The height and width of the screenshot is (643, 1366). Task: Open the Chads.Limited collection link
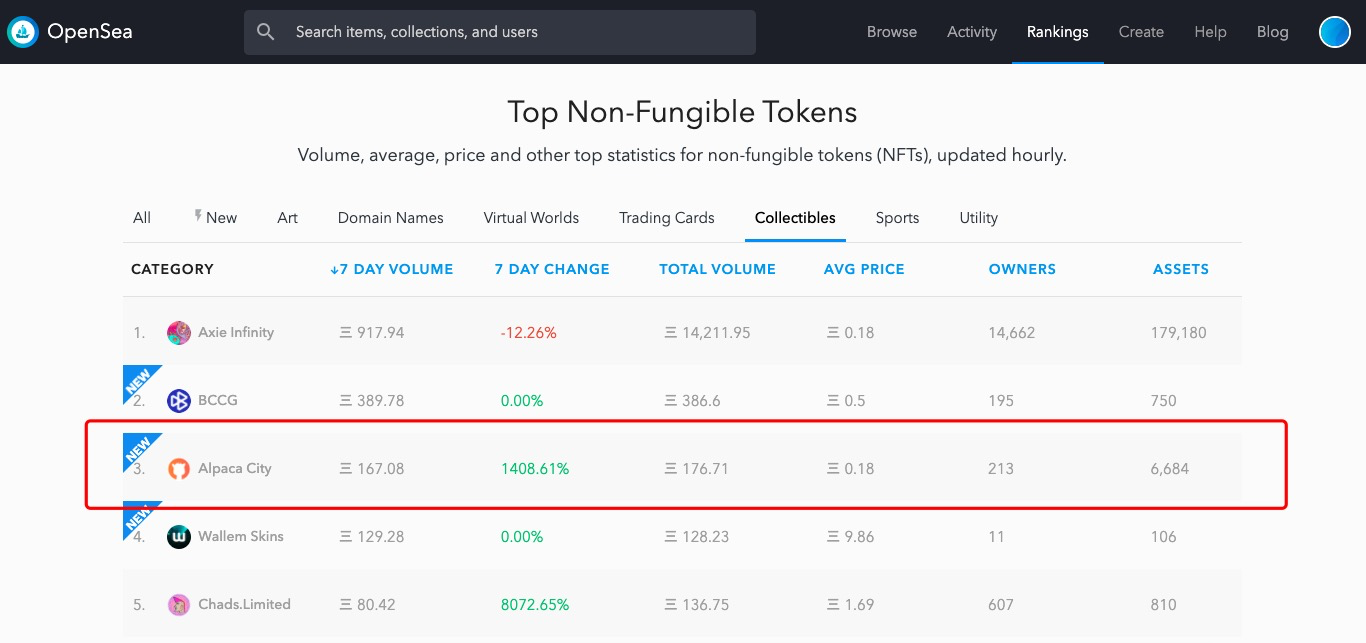pyautogui.click(x=244, y=605)
